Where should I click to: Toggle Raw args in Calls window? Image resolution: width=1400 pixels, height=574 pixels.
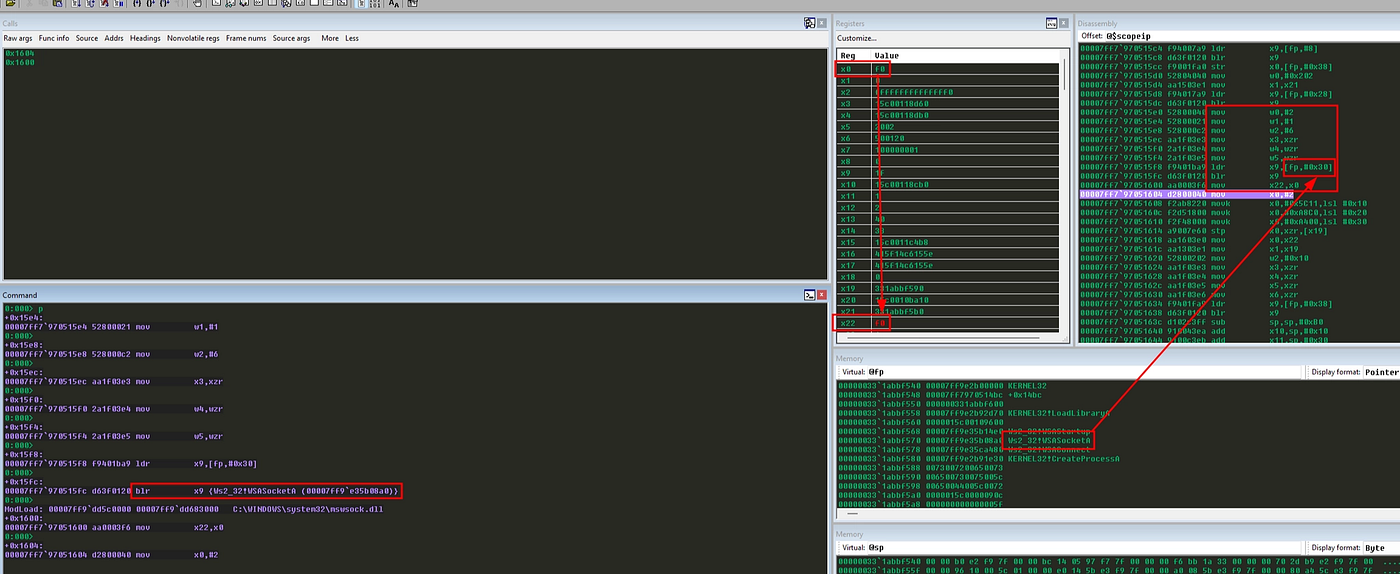[x=18, y=38]
